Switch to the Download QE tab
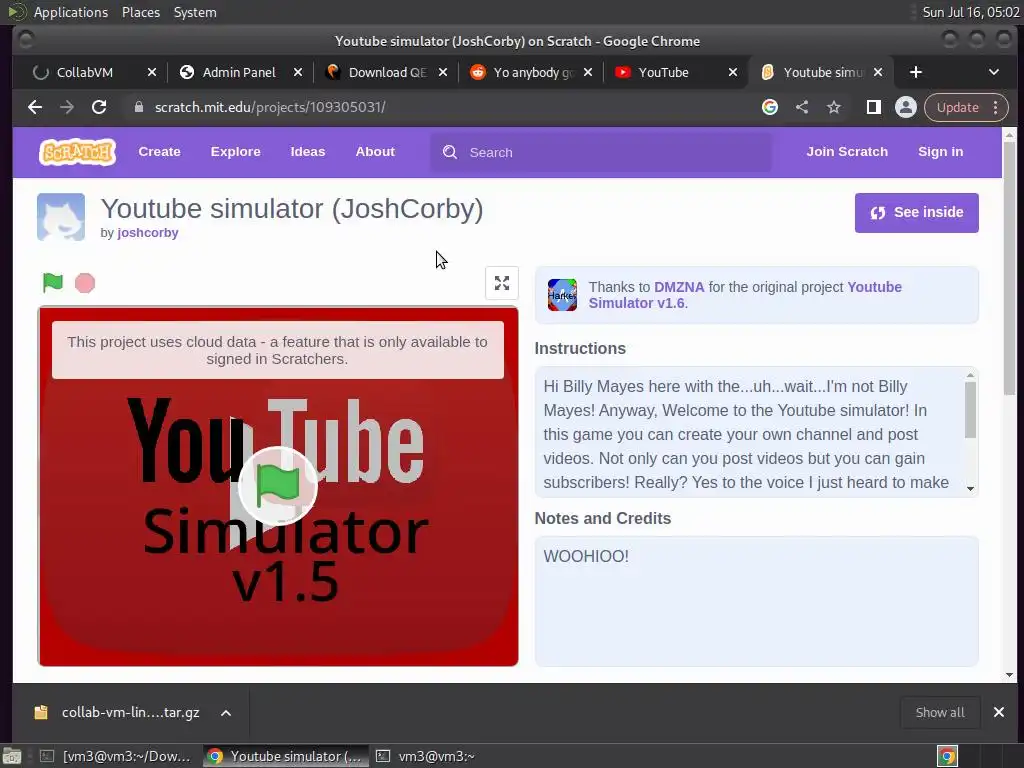 pos(387,72)
